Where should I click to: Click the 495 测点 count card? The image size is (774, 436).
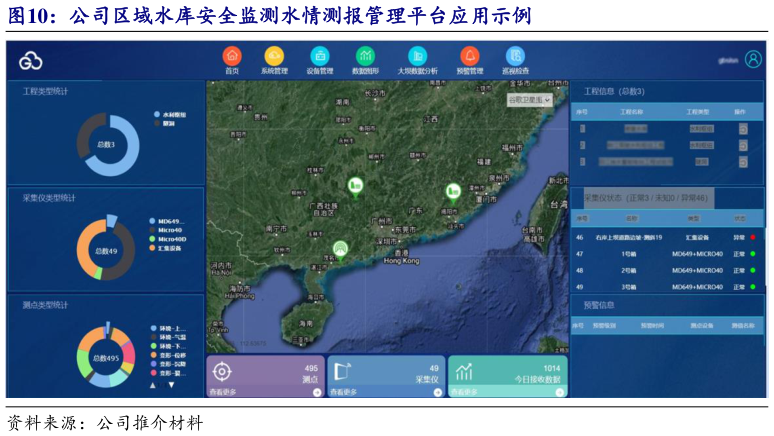[266, 376]
